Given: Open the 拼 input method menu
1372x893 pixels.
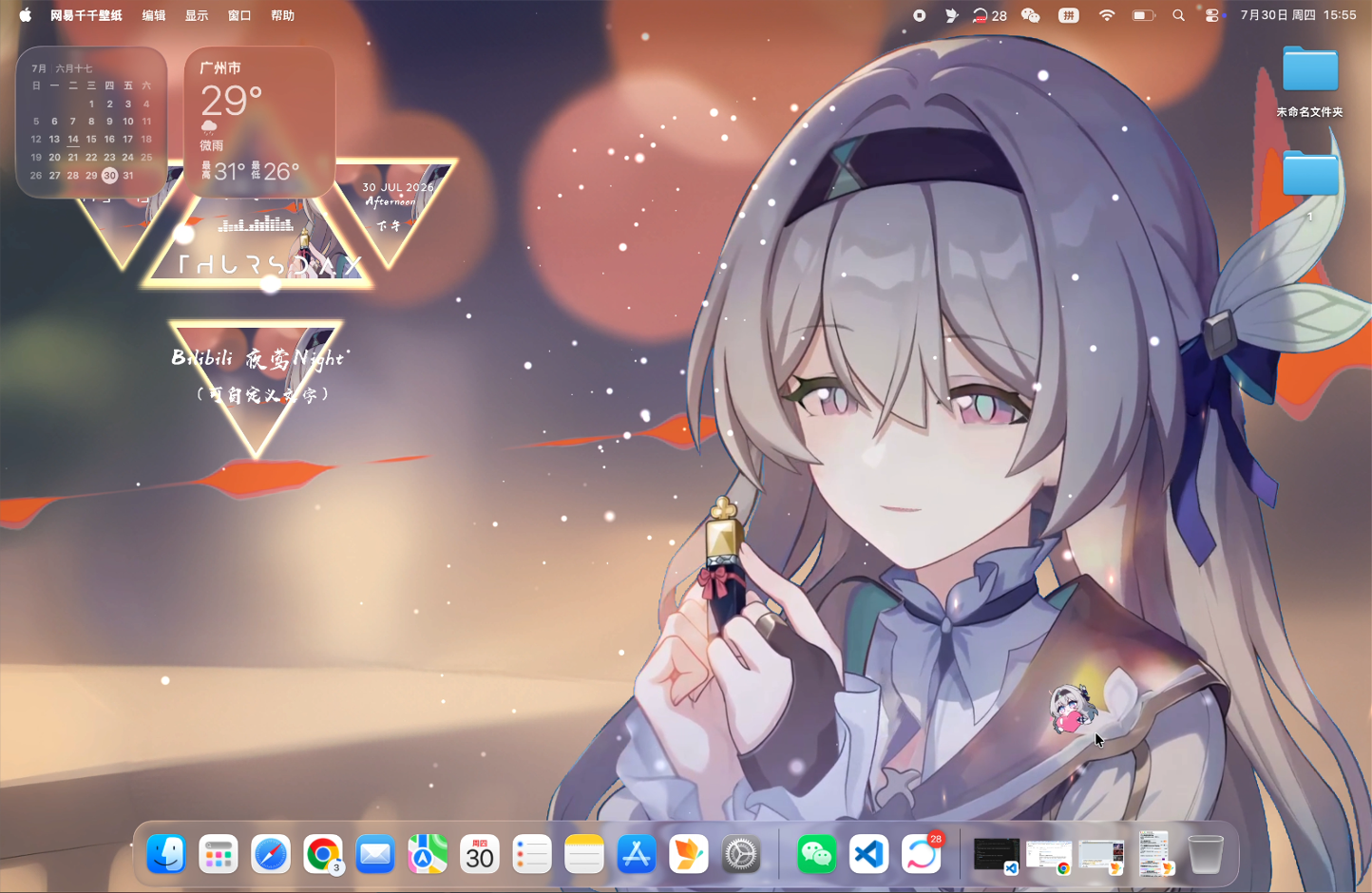Looking at the screenshot, I should pos(1069,15).
